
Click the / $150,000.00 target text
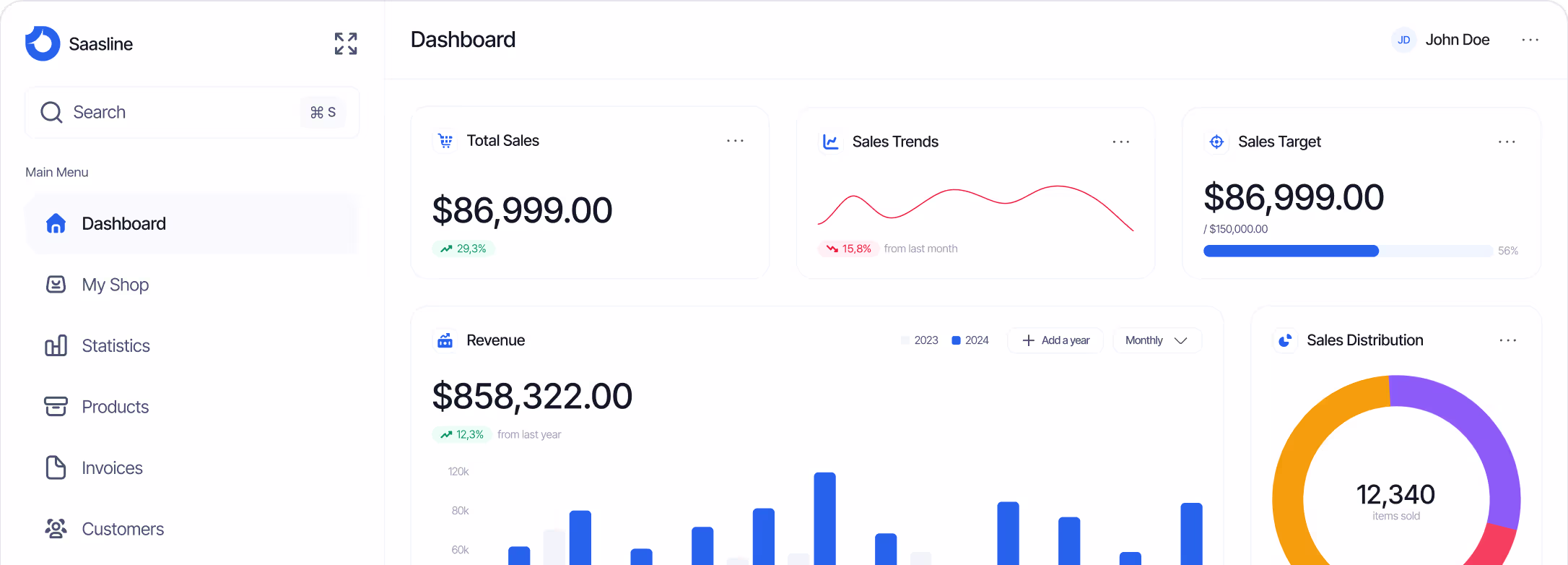coord(1235,229)
